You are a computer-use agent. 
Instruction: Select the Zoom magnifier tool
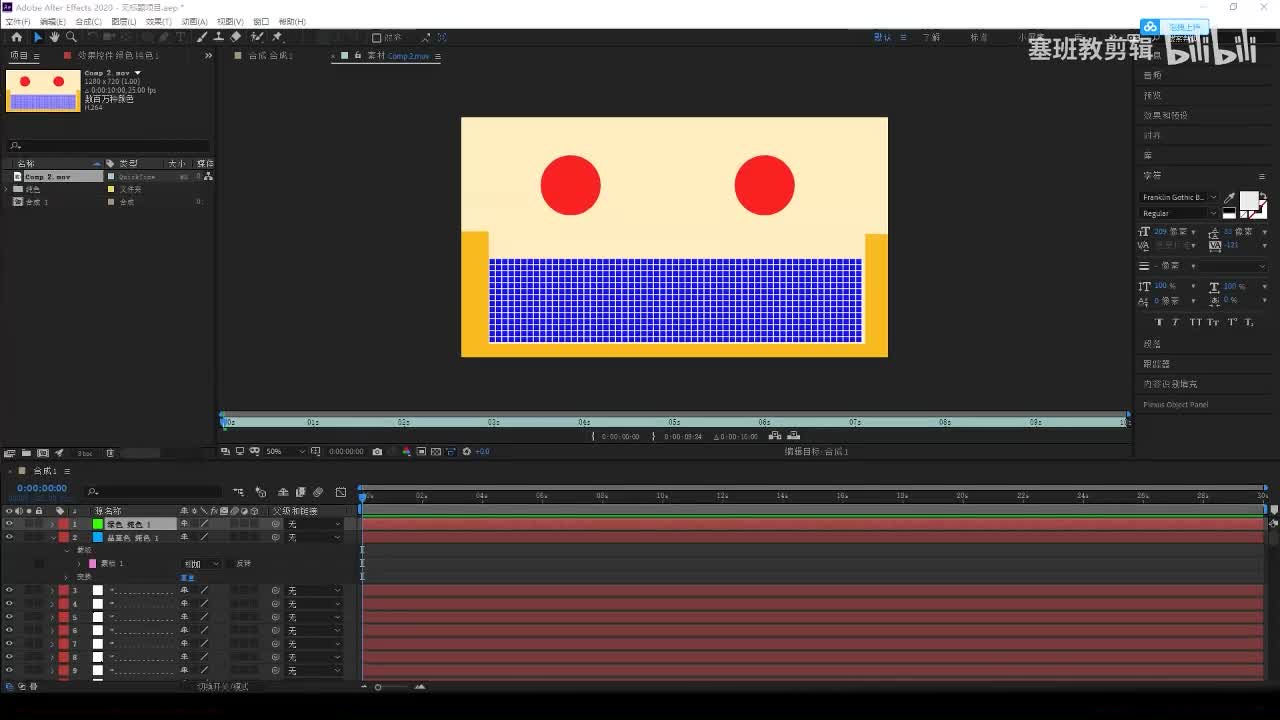click(71, 37)
